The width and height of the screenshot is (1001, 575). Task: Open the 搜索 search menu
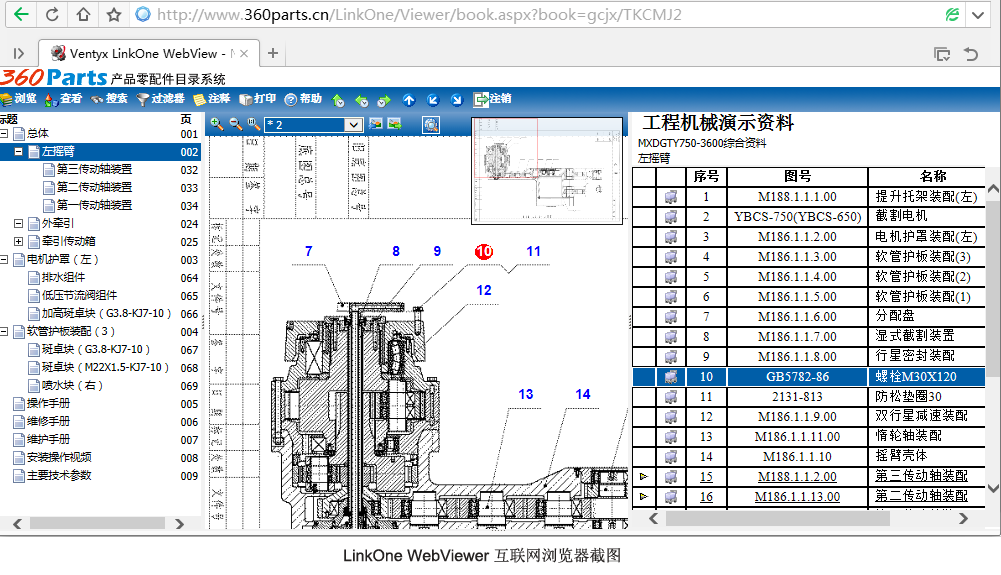(110, 99)
